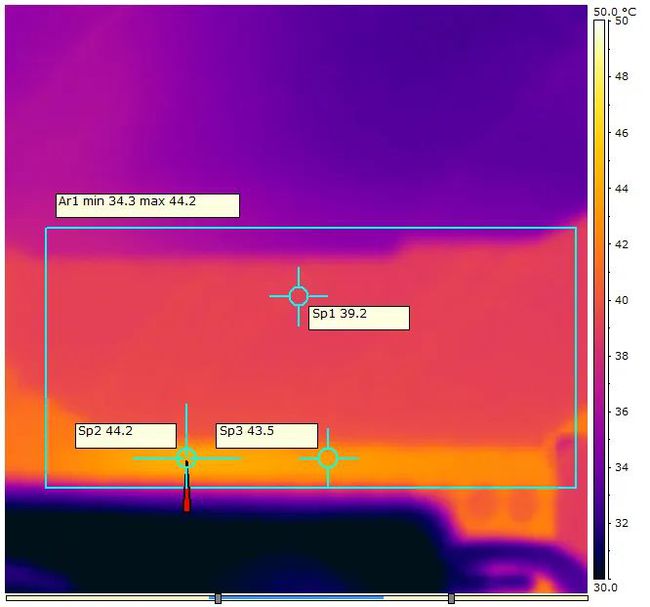Click the 44 tick label on the scale
The image size is (650, 607).
pos(621,188)
